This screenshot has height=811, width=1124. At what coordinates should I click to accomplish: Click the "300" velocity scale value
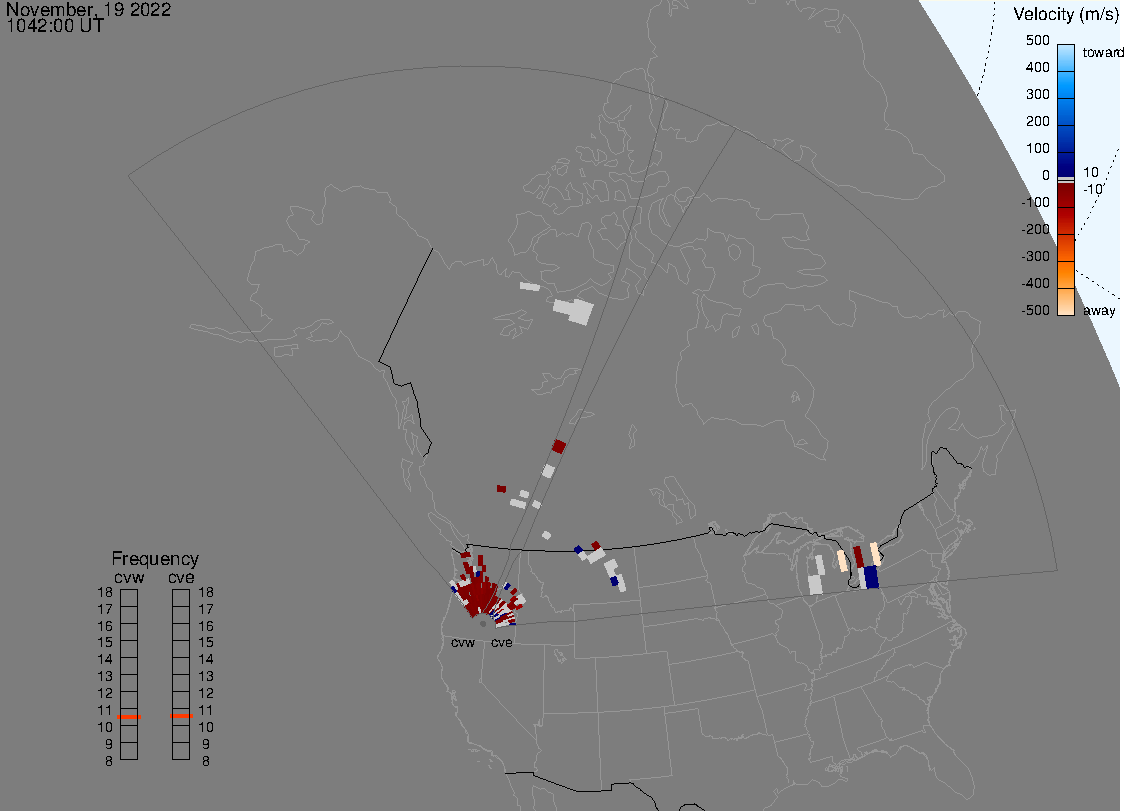(1037, 95)
